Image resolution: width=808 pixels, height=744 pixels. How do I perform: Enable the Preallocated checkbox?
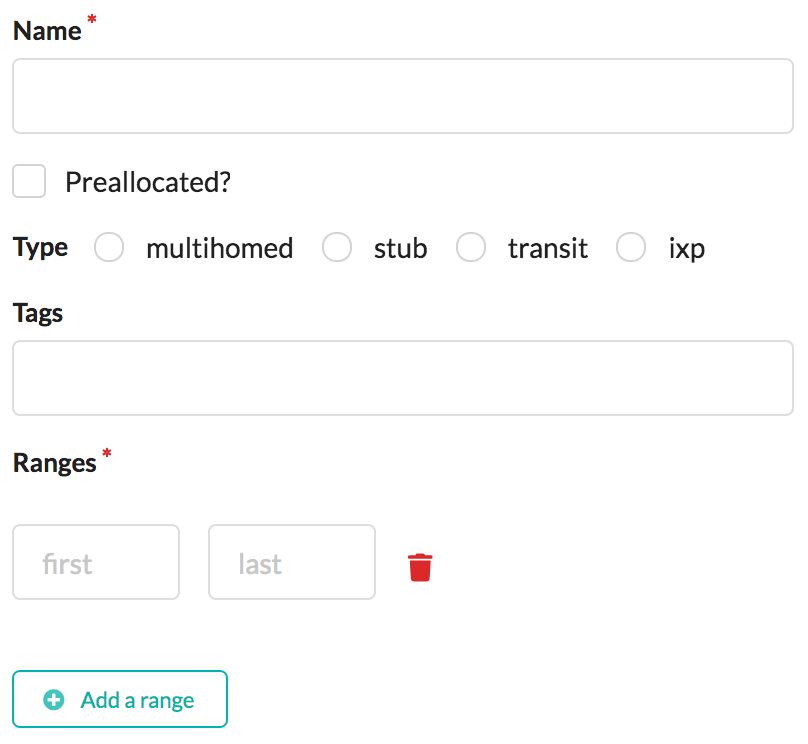point(29,181)
